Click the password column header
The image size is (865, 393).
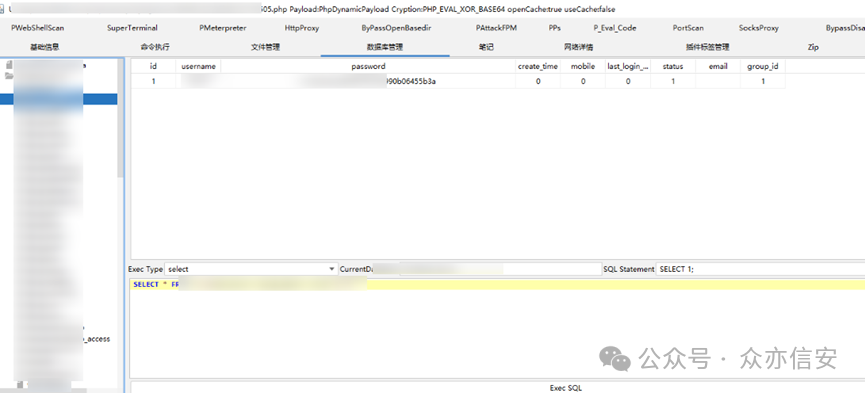click(x=368, y=66)
